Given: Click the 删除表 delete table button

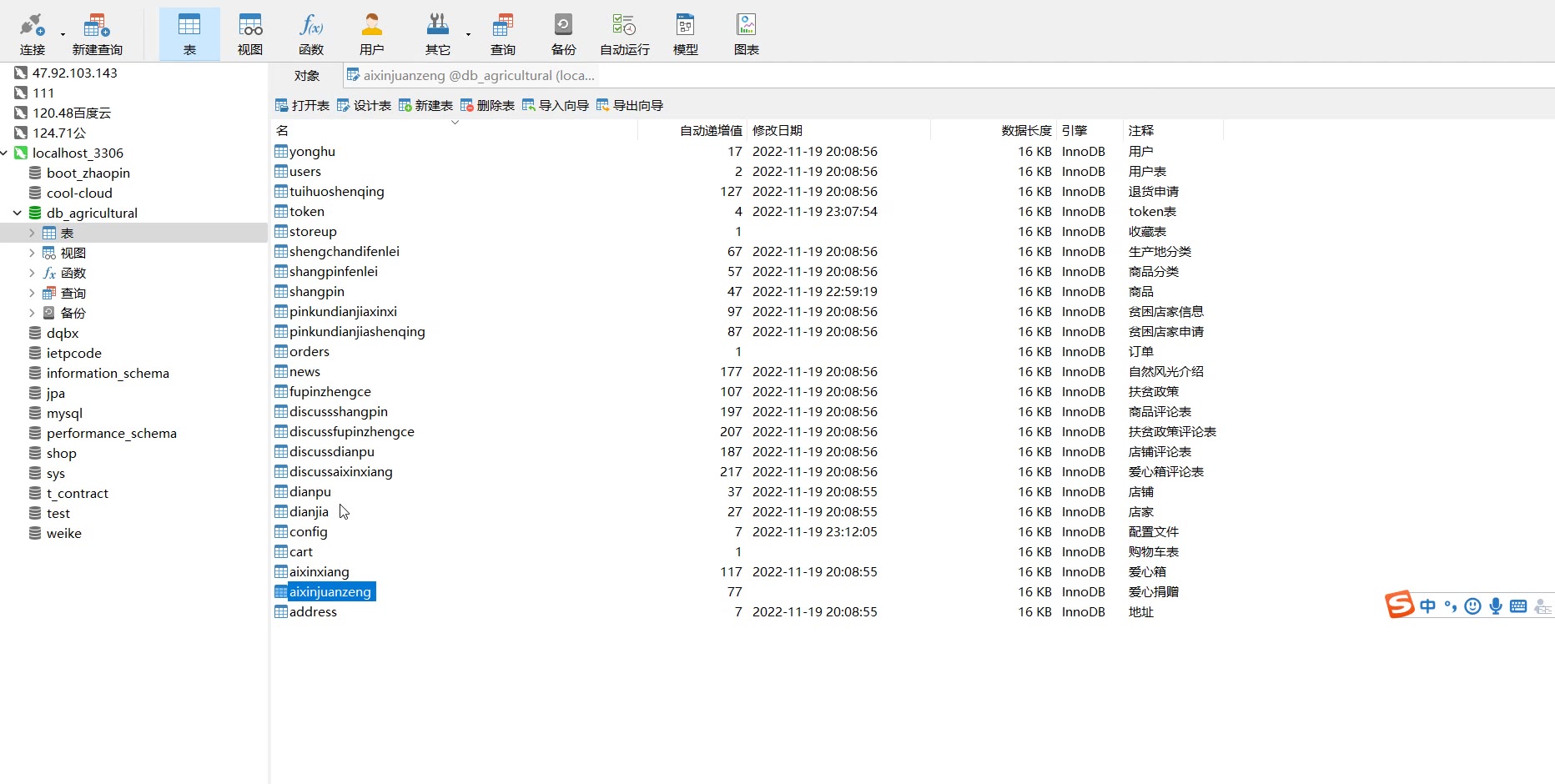Looking at the screenshot, I should click(487, 106).
